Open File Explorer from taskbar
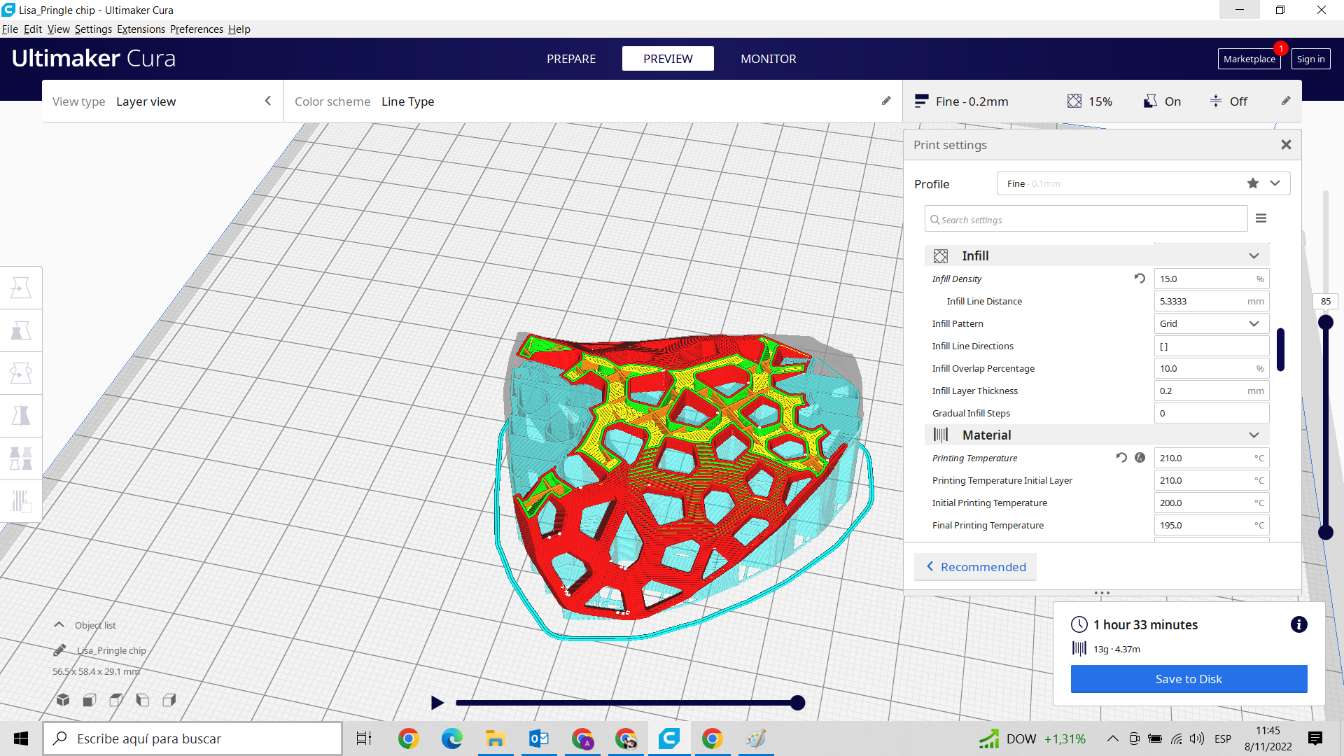The image size is (1344, 756). click(x=495, y=739)
